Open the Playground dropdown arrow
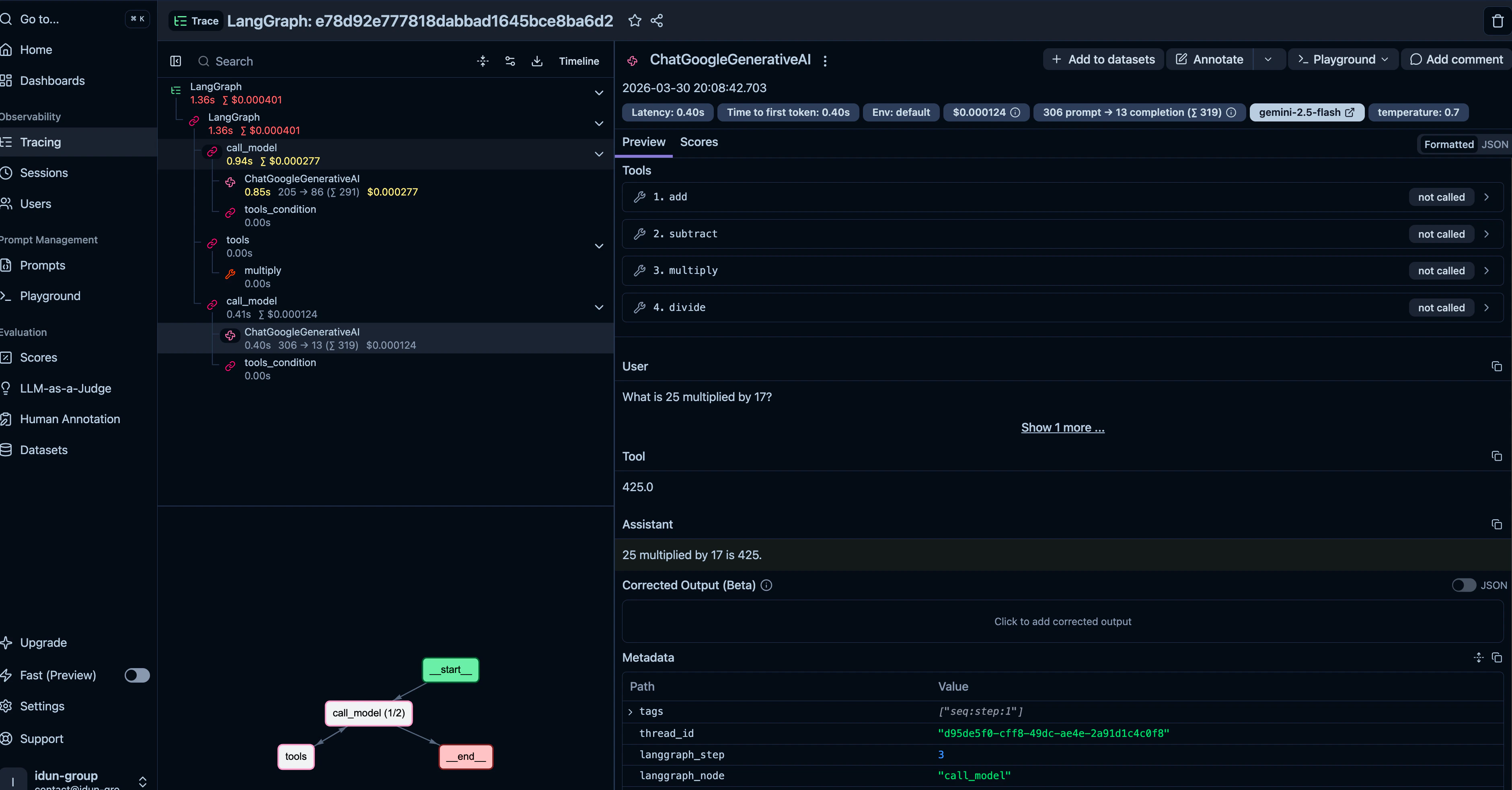The height and width of the screenshot is (790, 1512). pos(1385,59)
